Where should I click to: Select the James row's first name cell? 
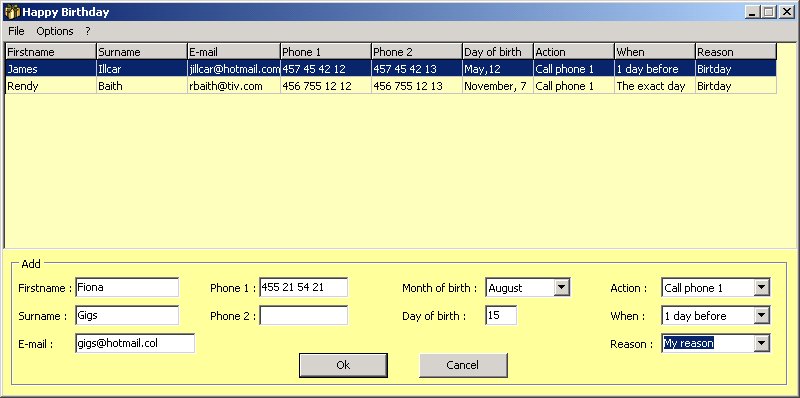click(x=51, y=69)
